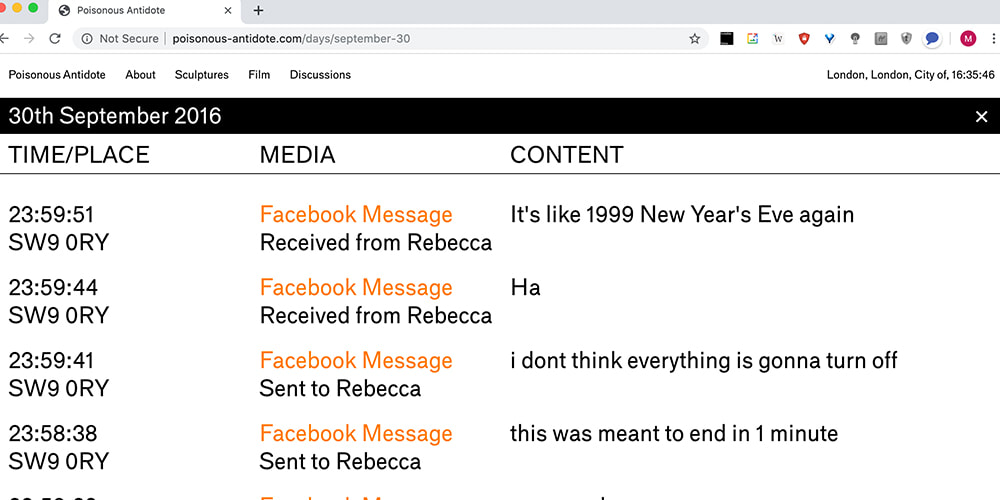Open the blue diamond extension icon
This screenshot has height=500, width=1000.
tap(830, 39)
